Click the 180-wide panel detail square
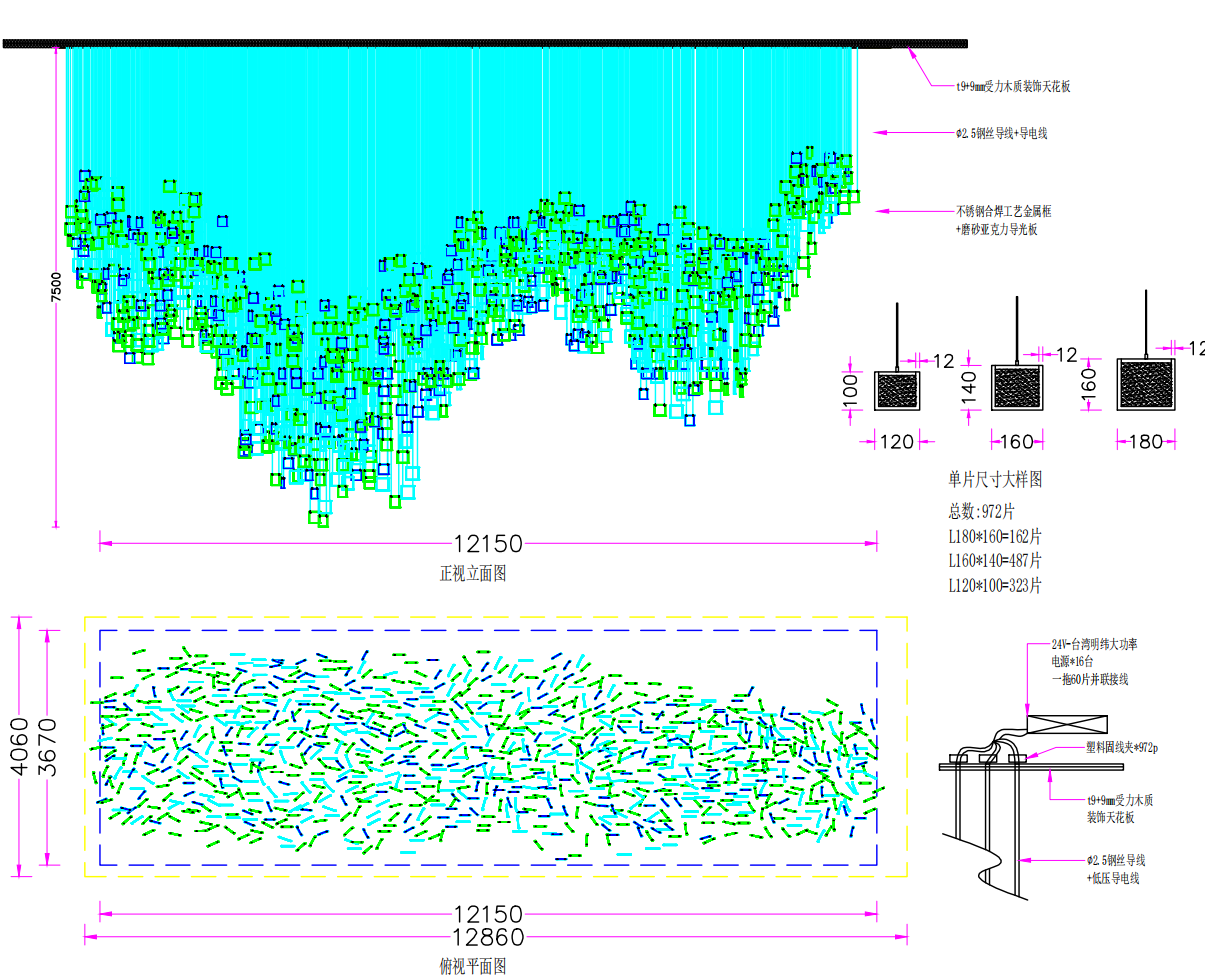 click(1145, 384)
